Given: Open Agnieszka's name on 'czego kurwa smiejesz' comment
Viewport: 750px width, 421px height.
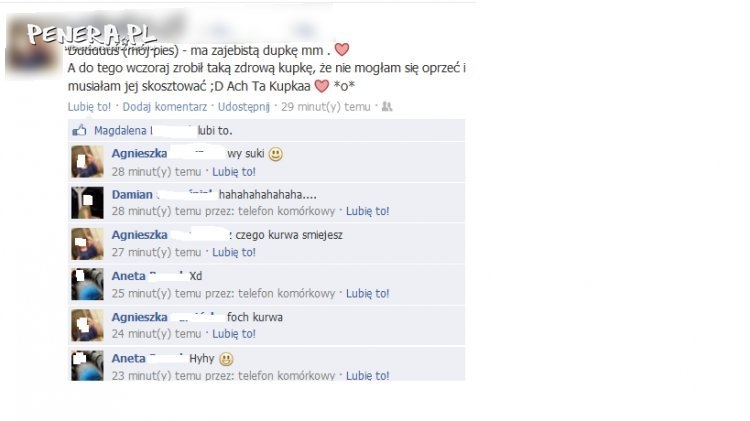Looking at the screenshot, I should (140, 235).
